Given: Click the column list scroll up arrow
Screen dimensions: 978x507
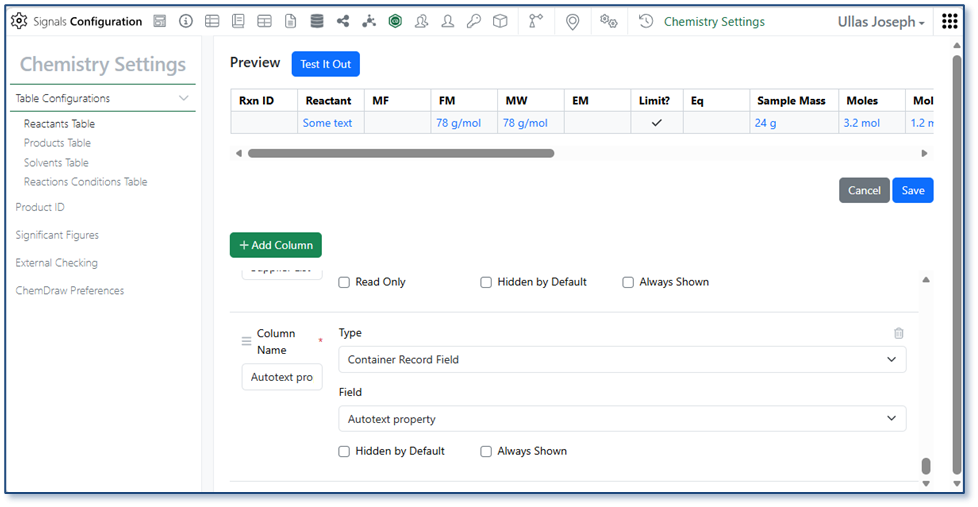Looking at the screenshot, I should pyautogui.click(x=926, y=280).
